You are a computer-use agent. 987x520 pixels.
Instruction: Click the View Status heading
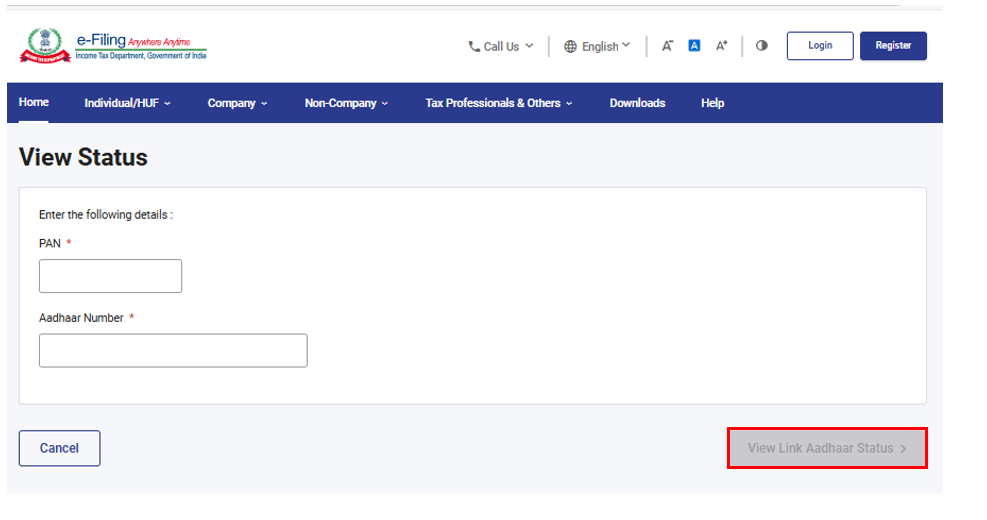point(83,157)
